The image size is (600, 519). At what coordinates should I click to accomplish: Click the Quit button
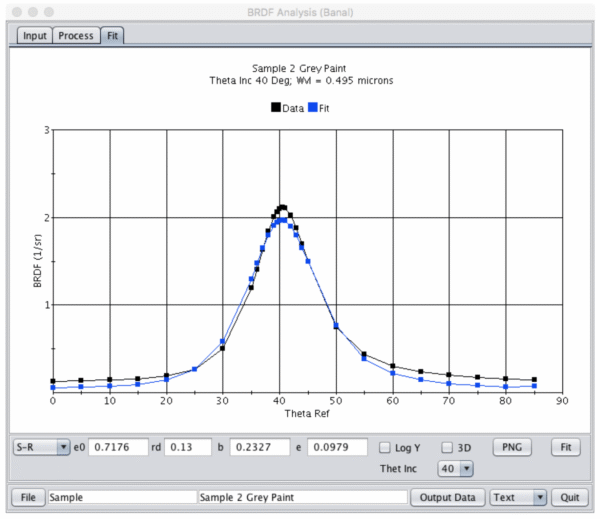[x=570, y=496]
